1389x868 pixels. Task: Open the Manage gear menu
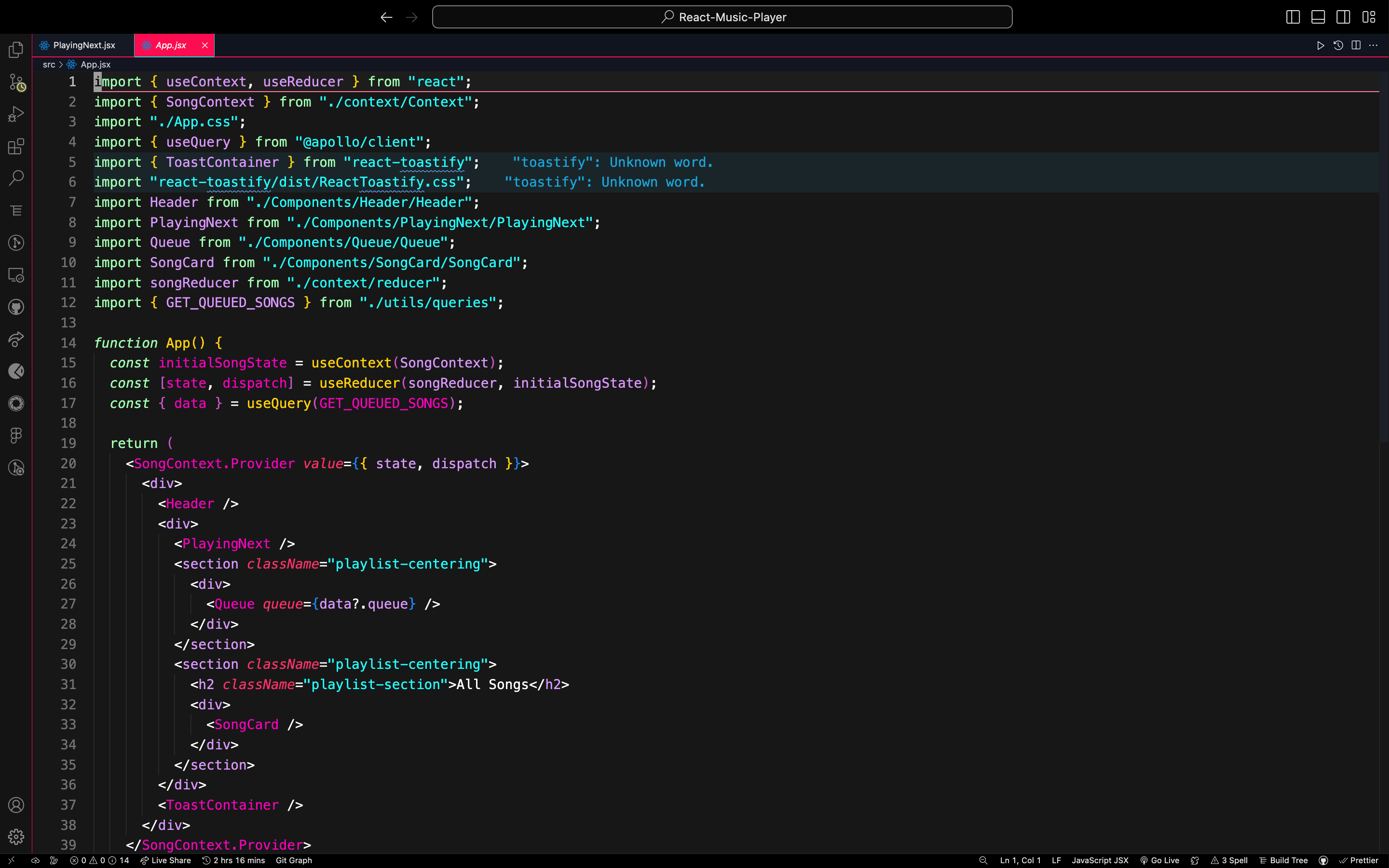[16, 837]
